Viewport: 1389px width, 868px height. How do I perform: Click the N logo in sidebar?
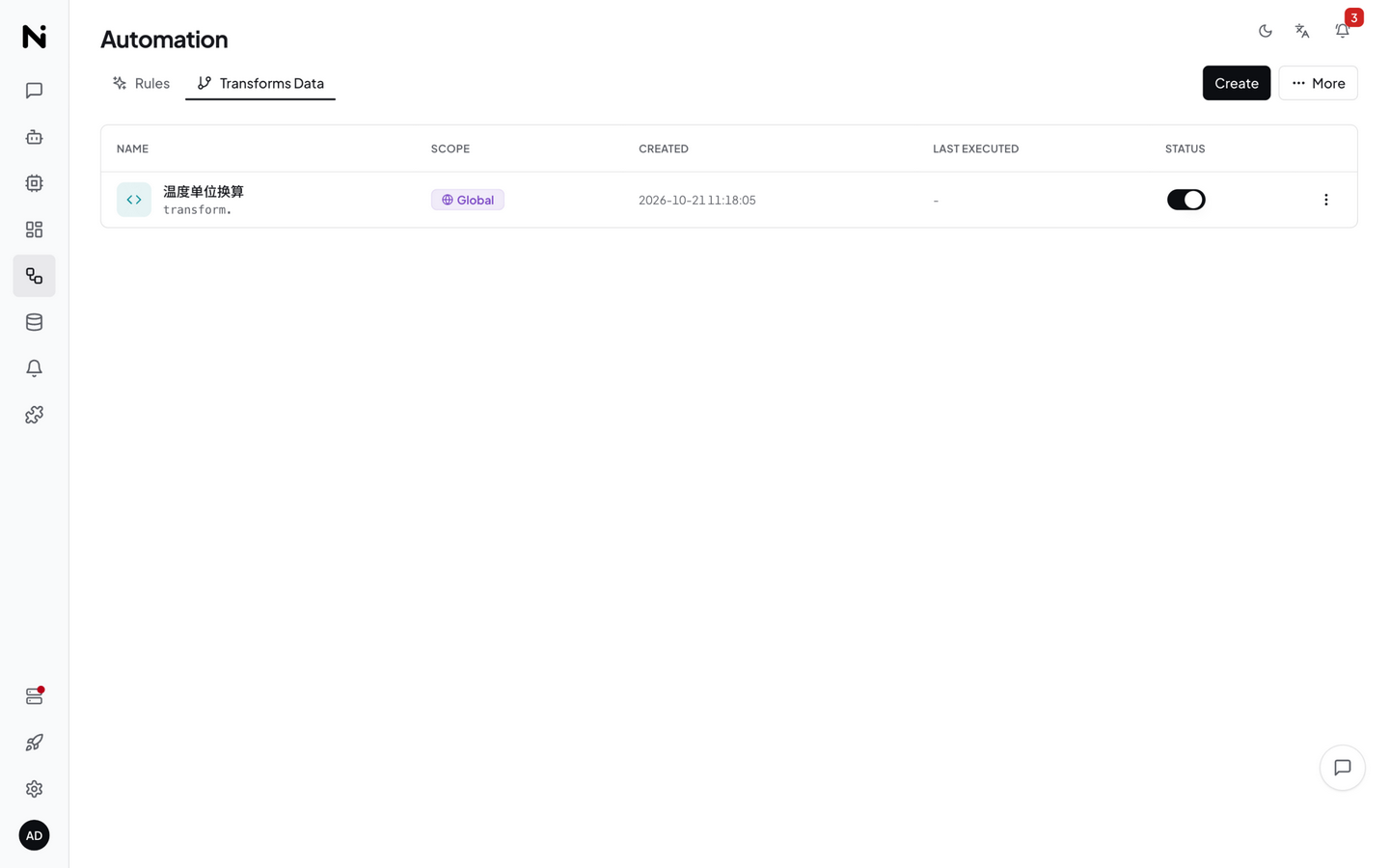[x=34, y=37]
